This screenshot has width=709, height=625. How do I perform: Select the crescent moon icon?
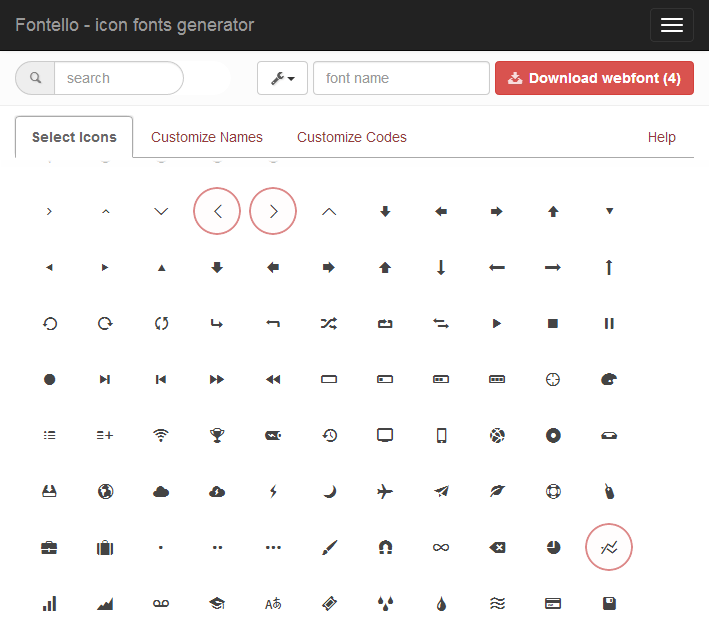coord(329,491)
